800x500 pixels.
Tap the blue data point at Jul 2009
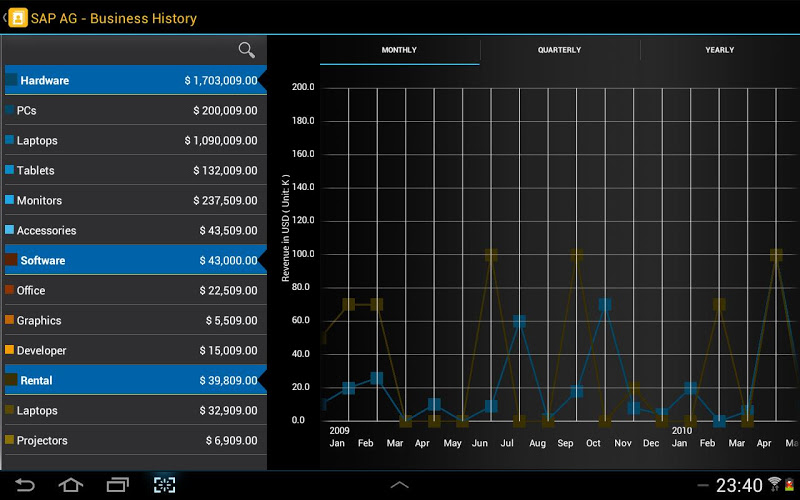click(519, 321)
